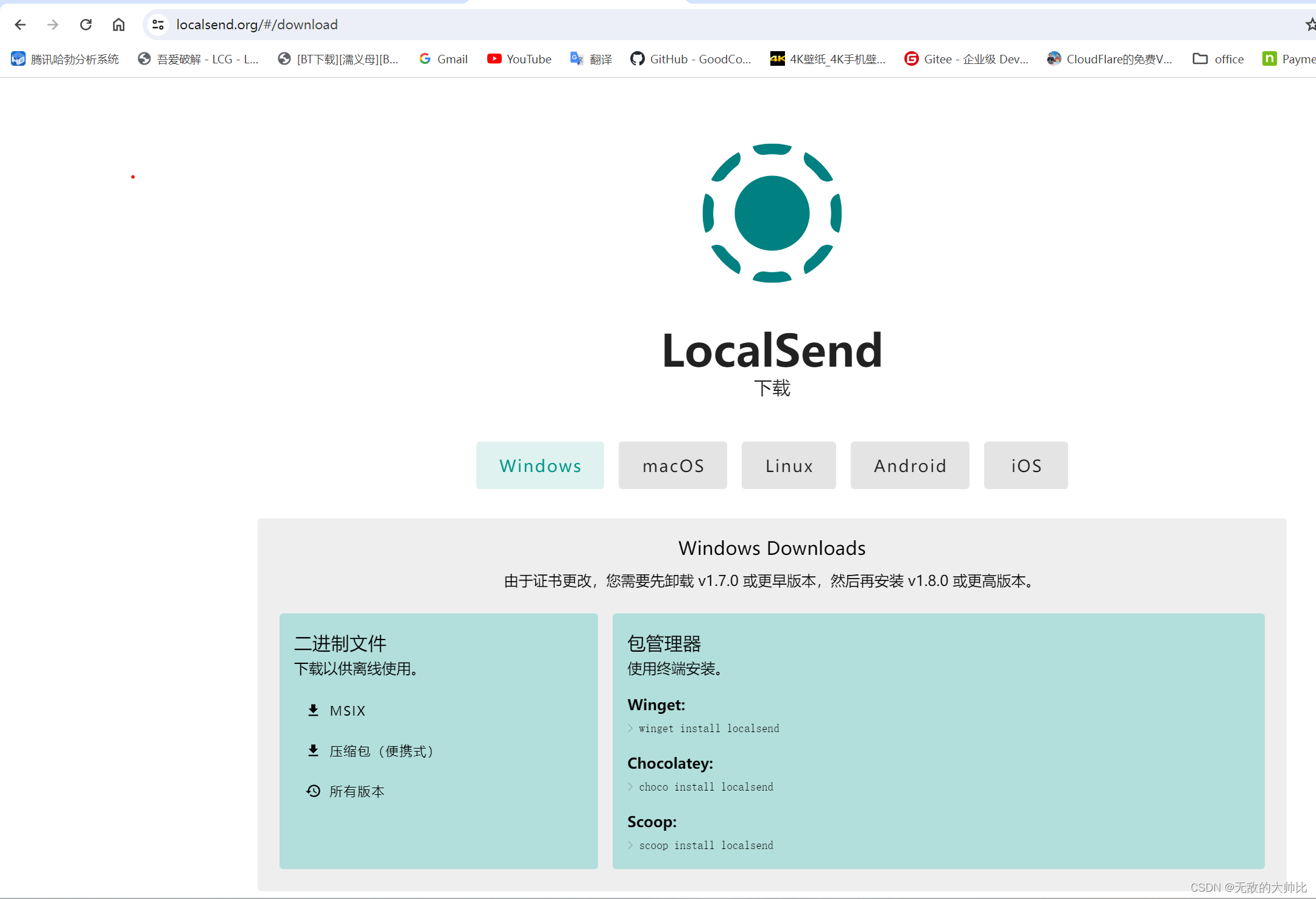Show Android downloads
This screenshot has width=1316, height=899.
click(x=910, y=465)
